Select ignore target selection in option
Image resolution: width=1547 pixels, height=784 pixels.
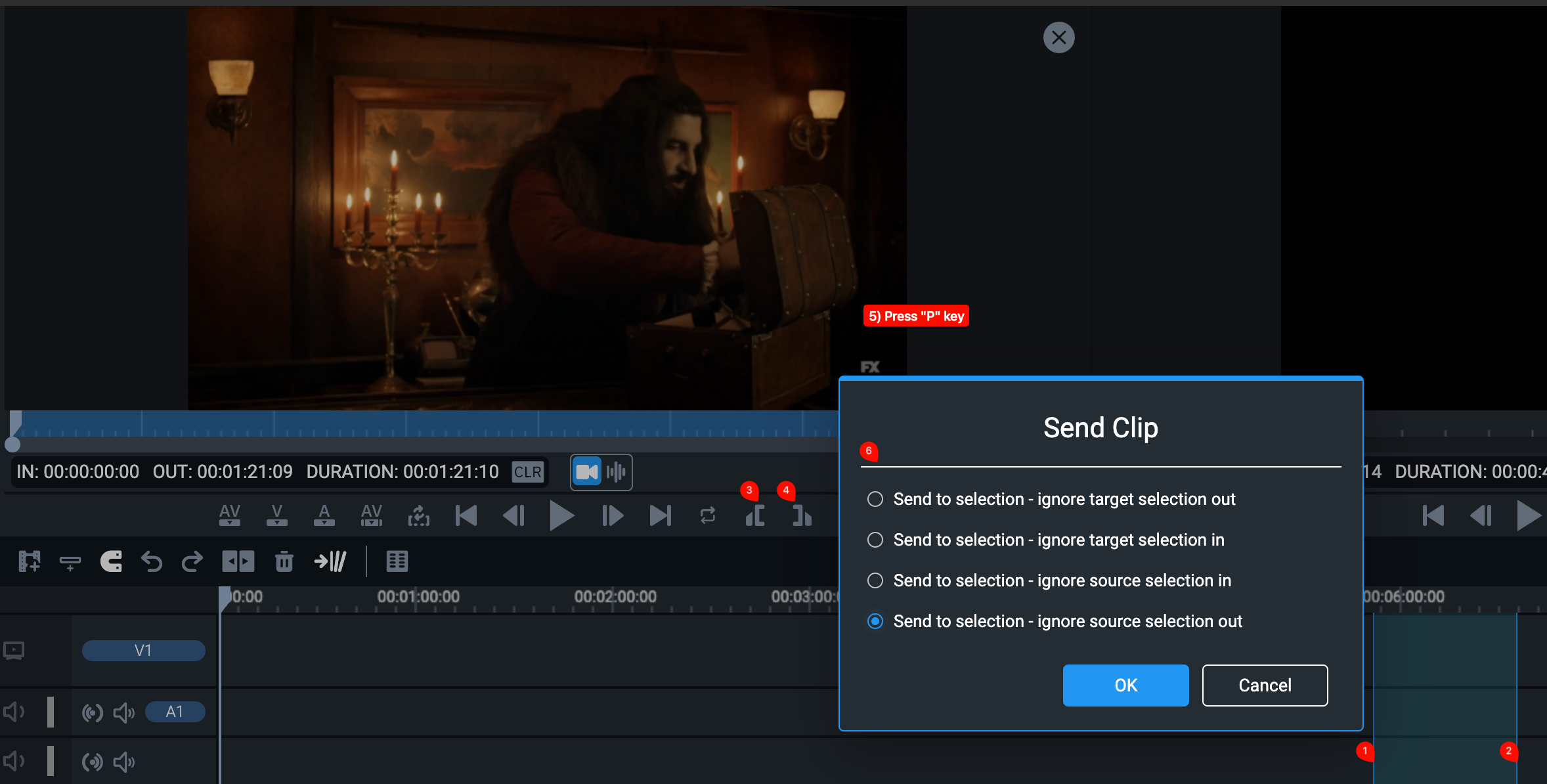[1046, 540]
